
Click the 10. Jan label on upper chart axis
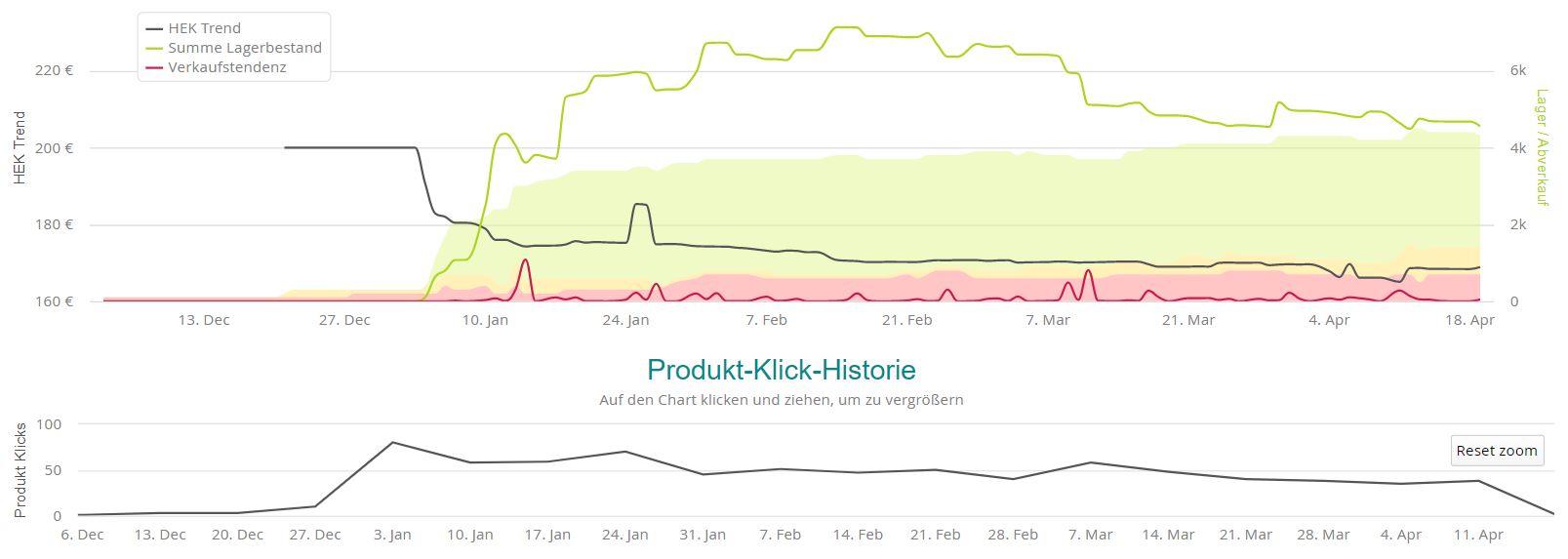(485, 320)
